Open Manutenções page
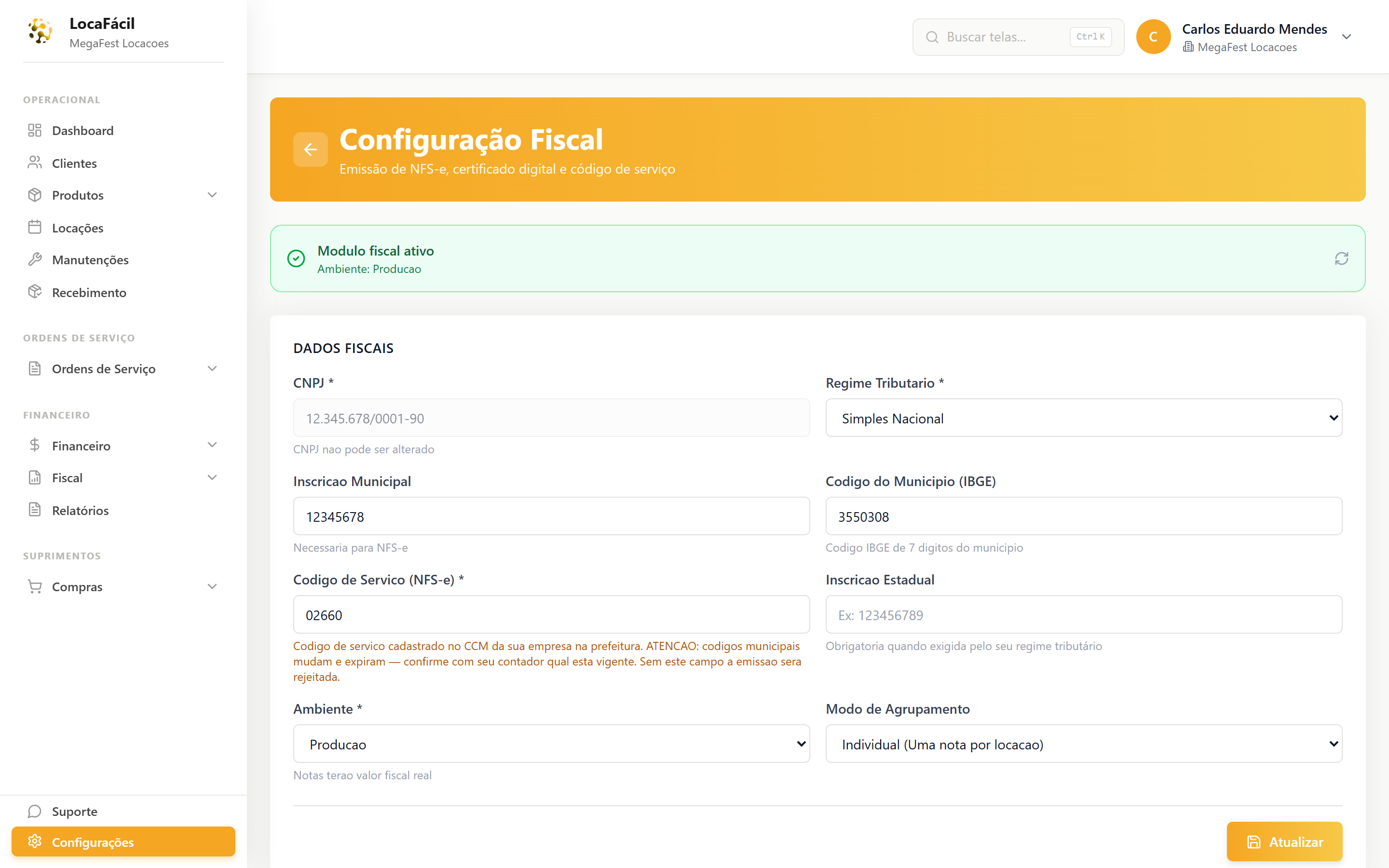 pos(123,259)
